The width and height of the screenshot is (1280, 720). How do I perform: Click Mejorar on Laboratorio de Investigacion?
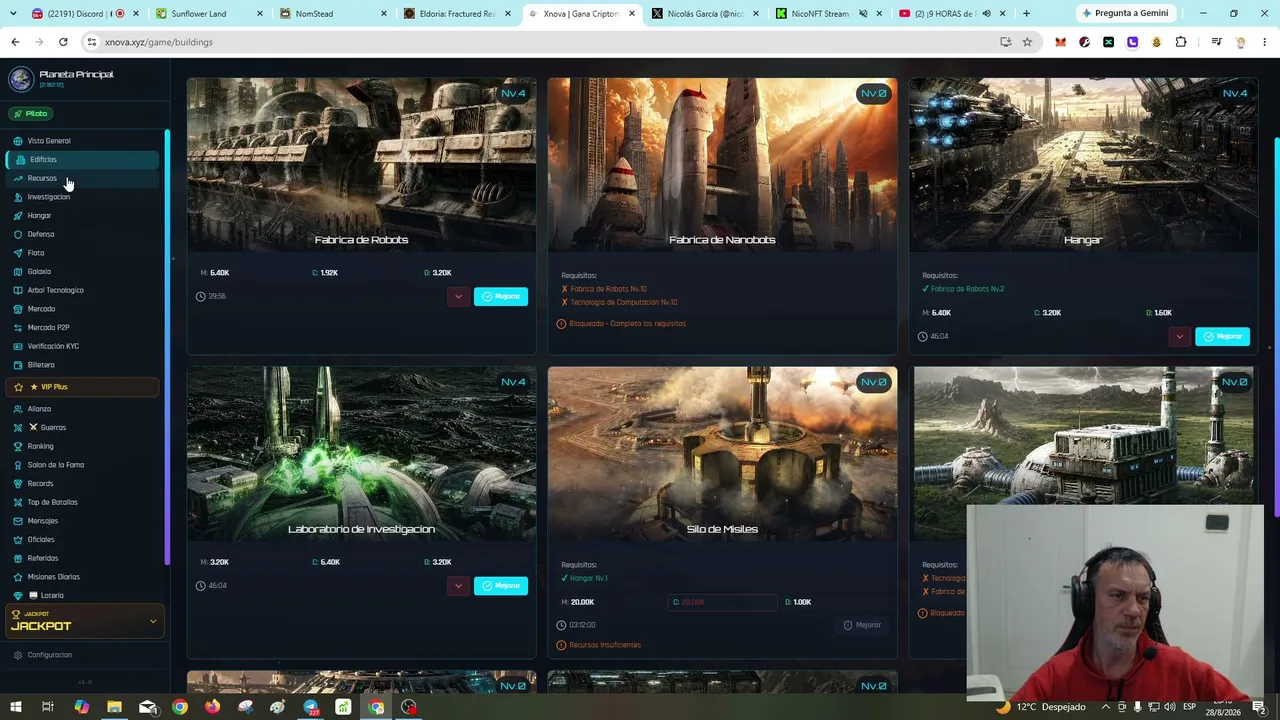pyautogui.click(x=501, y=586)
